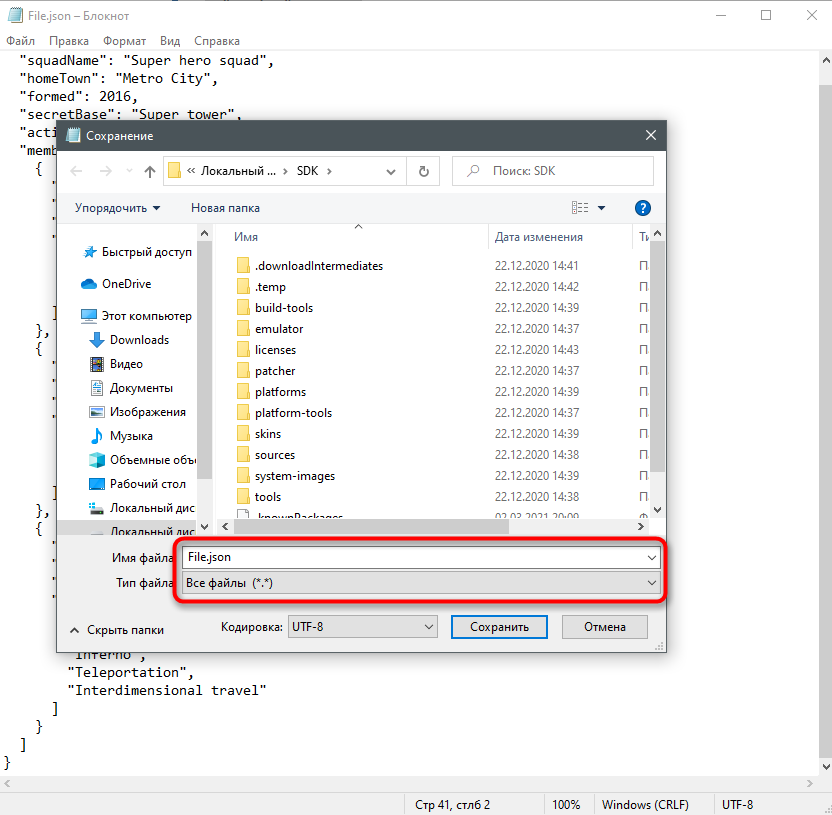Click the Refresh folder icon
Screen dimensions: 832x815
tap(423, 171)
